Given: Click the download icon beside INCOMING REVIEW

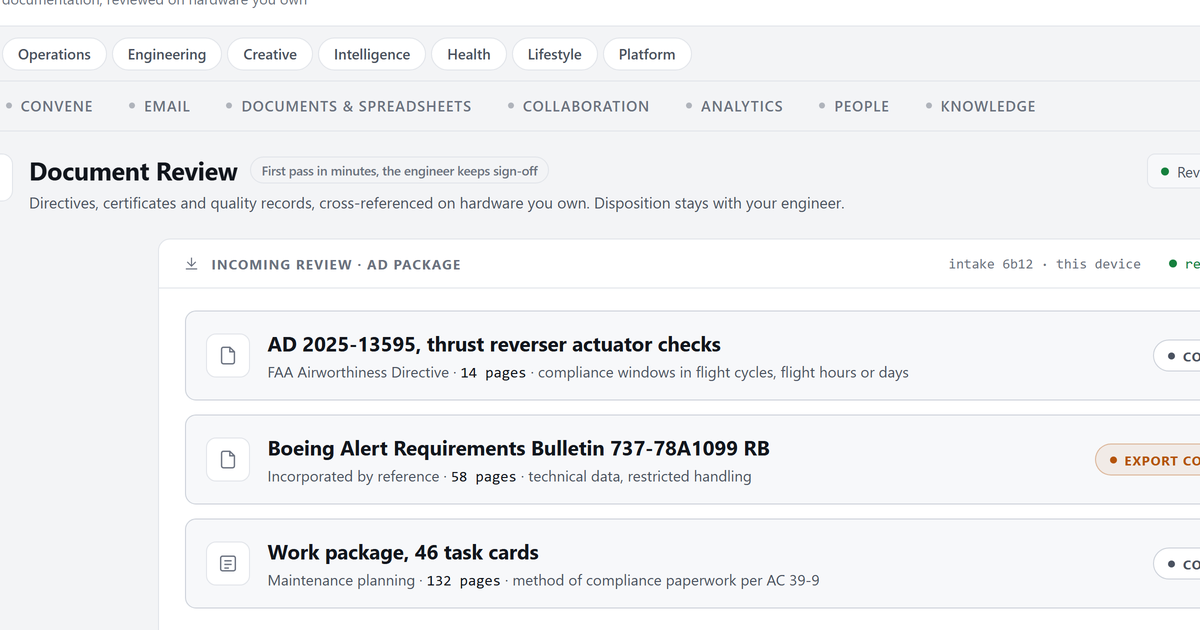Looking at the screenshot, I should click(x=191, y=264).
